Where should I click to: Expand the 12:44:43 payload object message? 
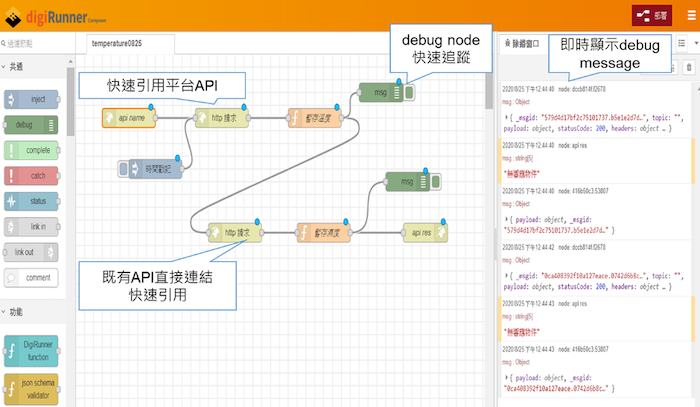[x=507, y=378]
